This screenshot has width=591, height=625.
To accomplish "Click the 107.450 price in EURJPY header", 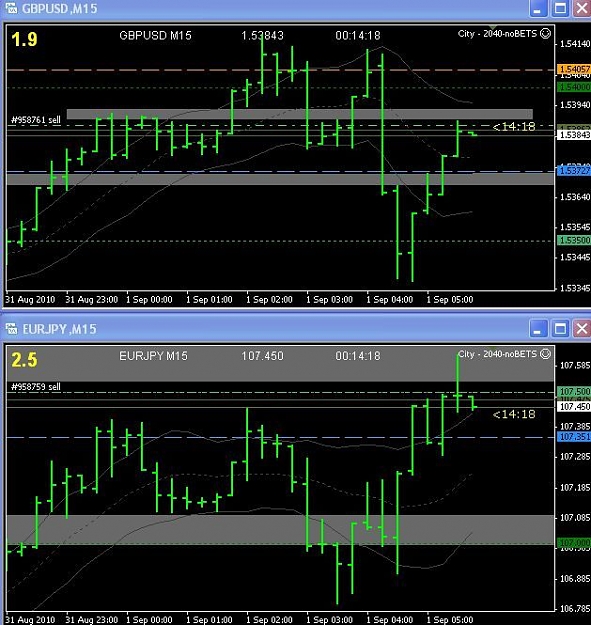I will click(x=262, y=356).
